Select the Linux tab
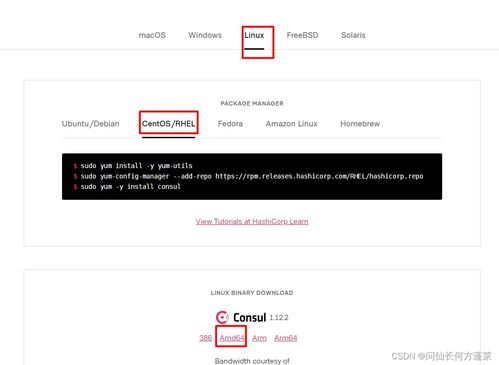The height and width of the screenshot is (365, 499). point(254,35)
